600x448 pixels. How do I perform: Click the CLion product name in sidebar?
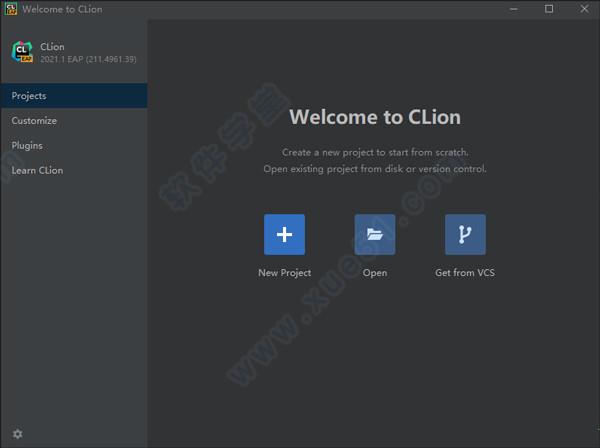pyautogui.click(x=52, y=47)
